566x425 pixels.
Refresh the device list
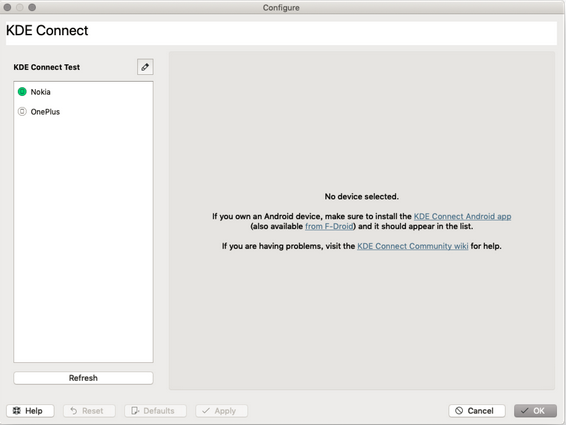[x=83, y=378]
